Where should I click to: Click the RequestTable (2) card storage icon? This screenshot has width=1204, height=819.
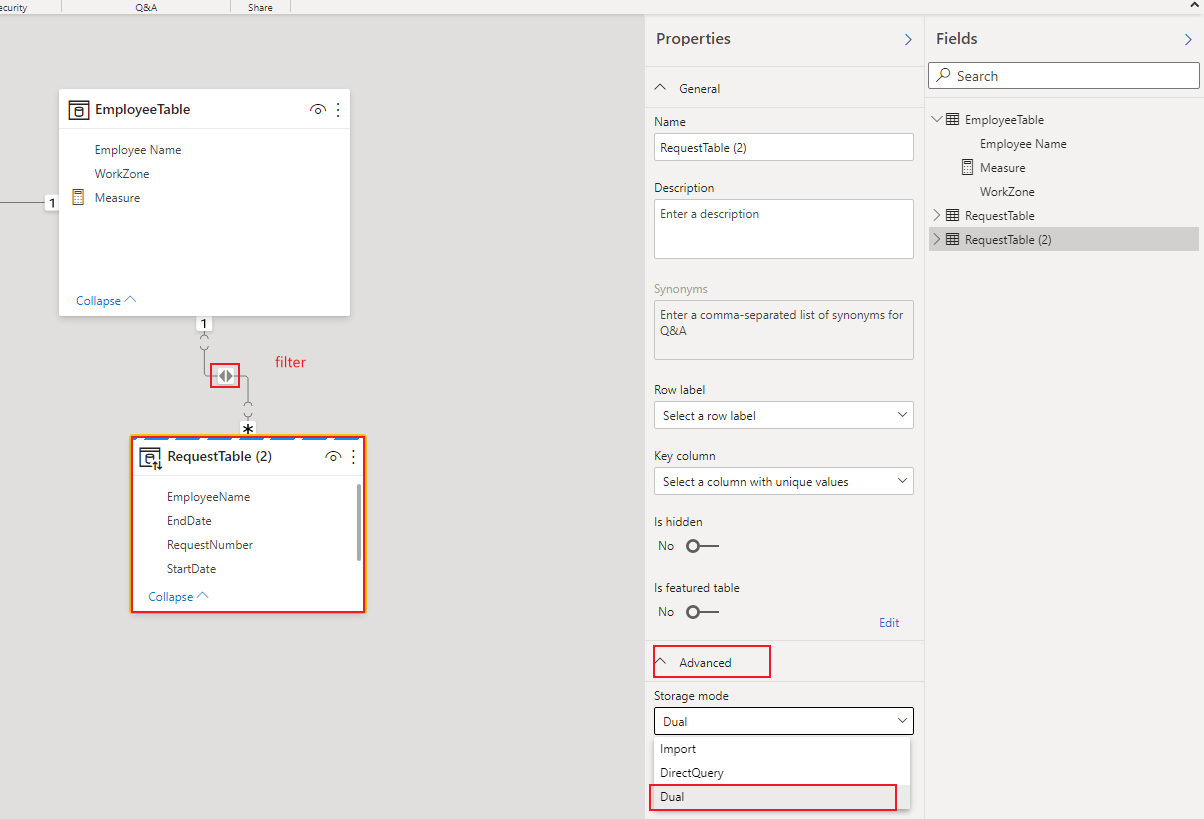click(x=150, y=458)
